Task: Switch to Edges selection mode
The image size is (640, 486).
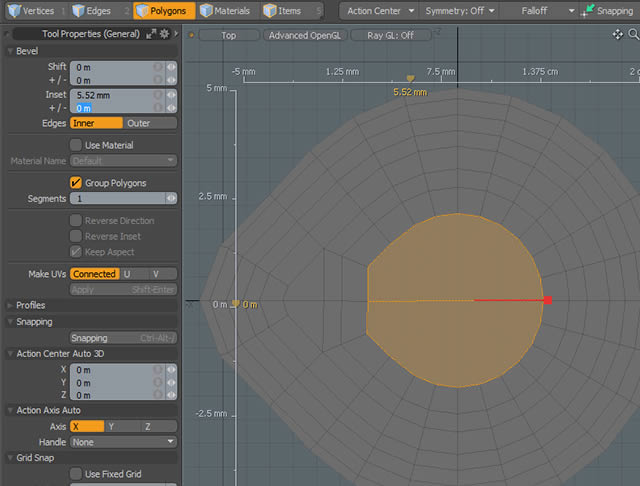Action: click(x=92, y=11)
